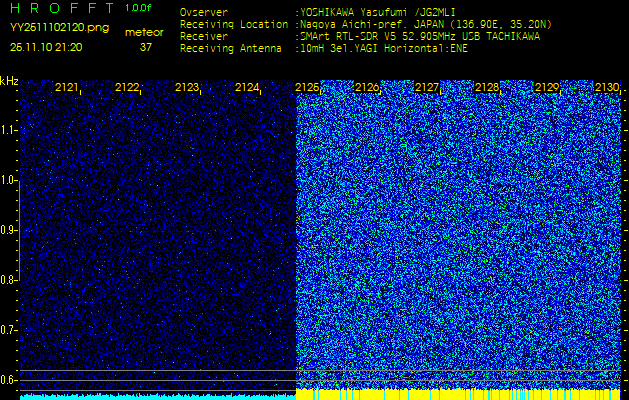Screen dimensions: 629x400
Task: Click frequency axis label 1.1
Action: click(x=7, y=130)
